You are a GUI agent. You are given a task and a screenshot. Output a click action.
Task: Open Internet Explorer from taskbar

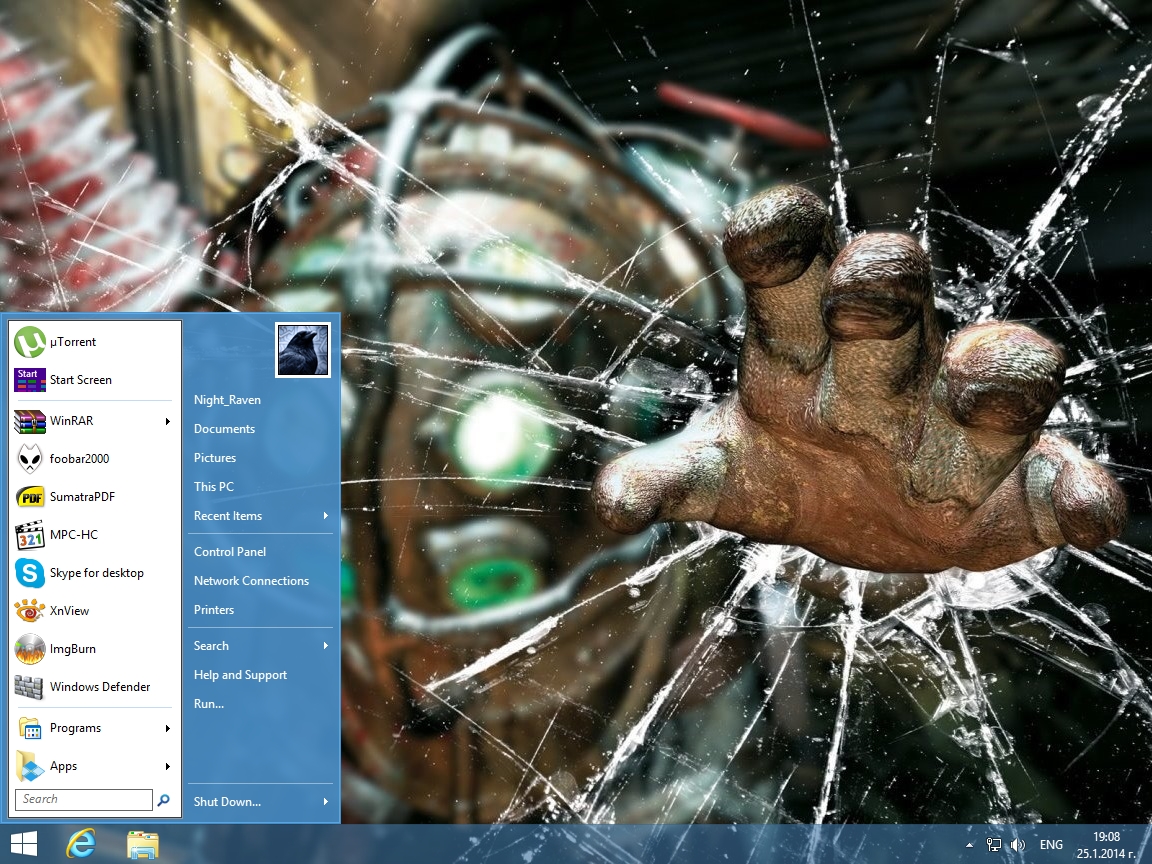pos(81,844)
